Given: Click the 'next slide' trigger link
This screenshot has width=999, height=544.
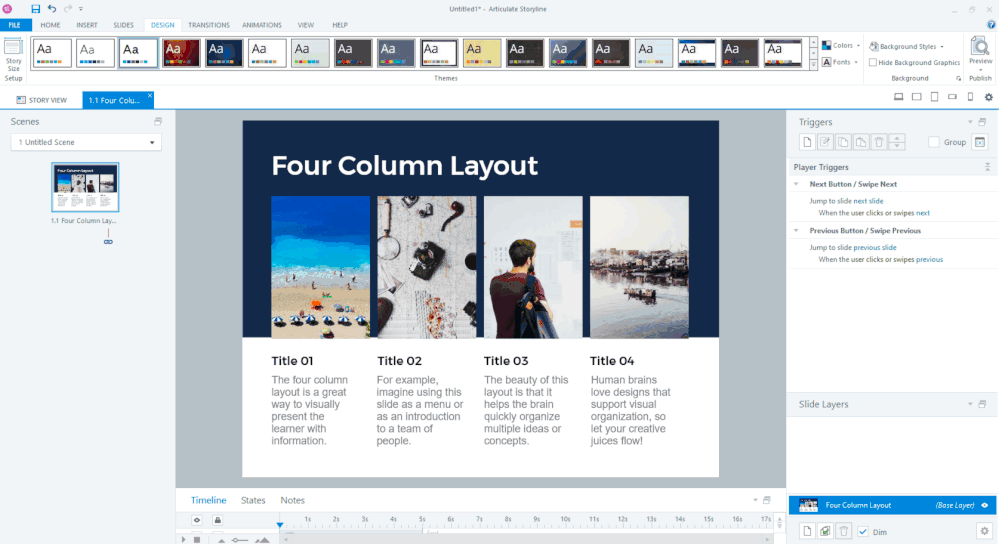Looking at the screenshot, I should pos(868,201).
